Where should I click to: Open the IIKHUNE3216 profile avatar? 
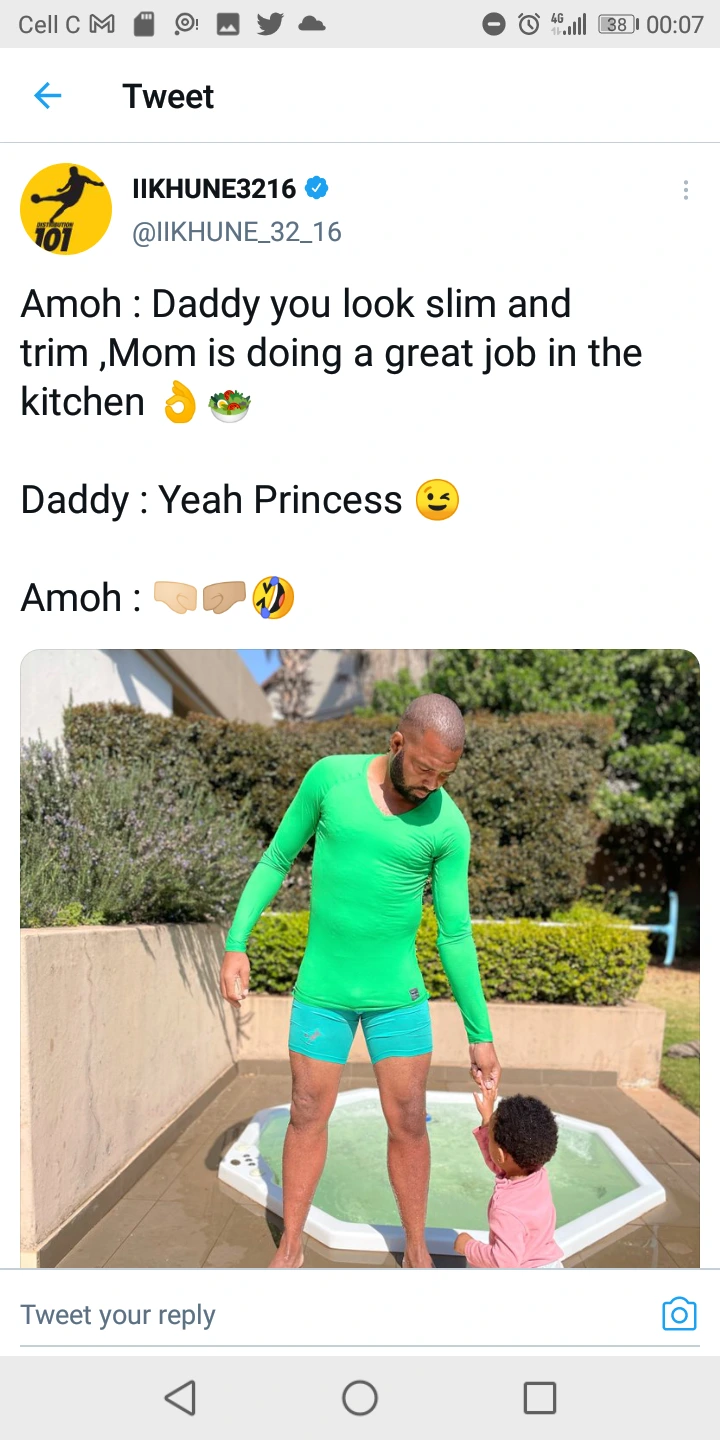pyautogui.click(x=66, y=209)
